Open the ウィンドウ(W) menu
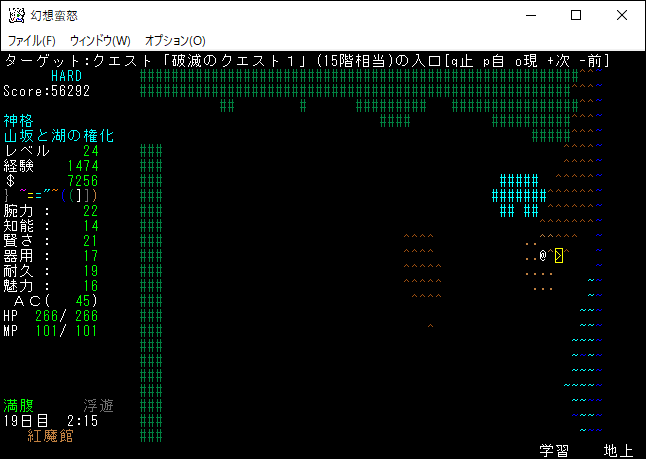Viewport: 646px width, 459px height. (x=100, y=41)
